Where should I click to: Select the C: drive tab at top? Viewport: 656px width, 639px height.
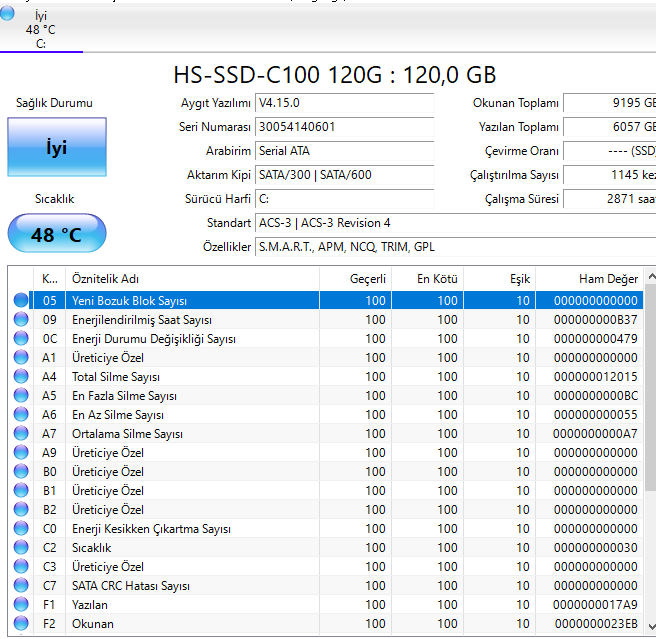41,30
